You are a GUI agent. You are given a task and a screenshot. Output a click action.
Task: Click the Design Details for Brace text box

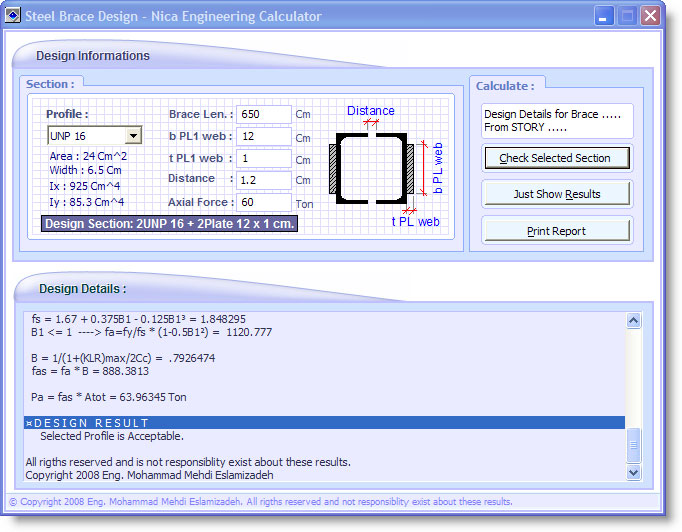556,121
